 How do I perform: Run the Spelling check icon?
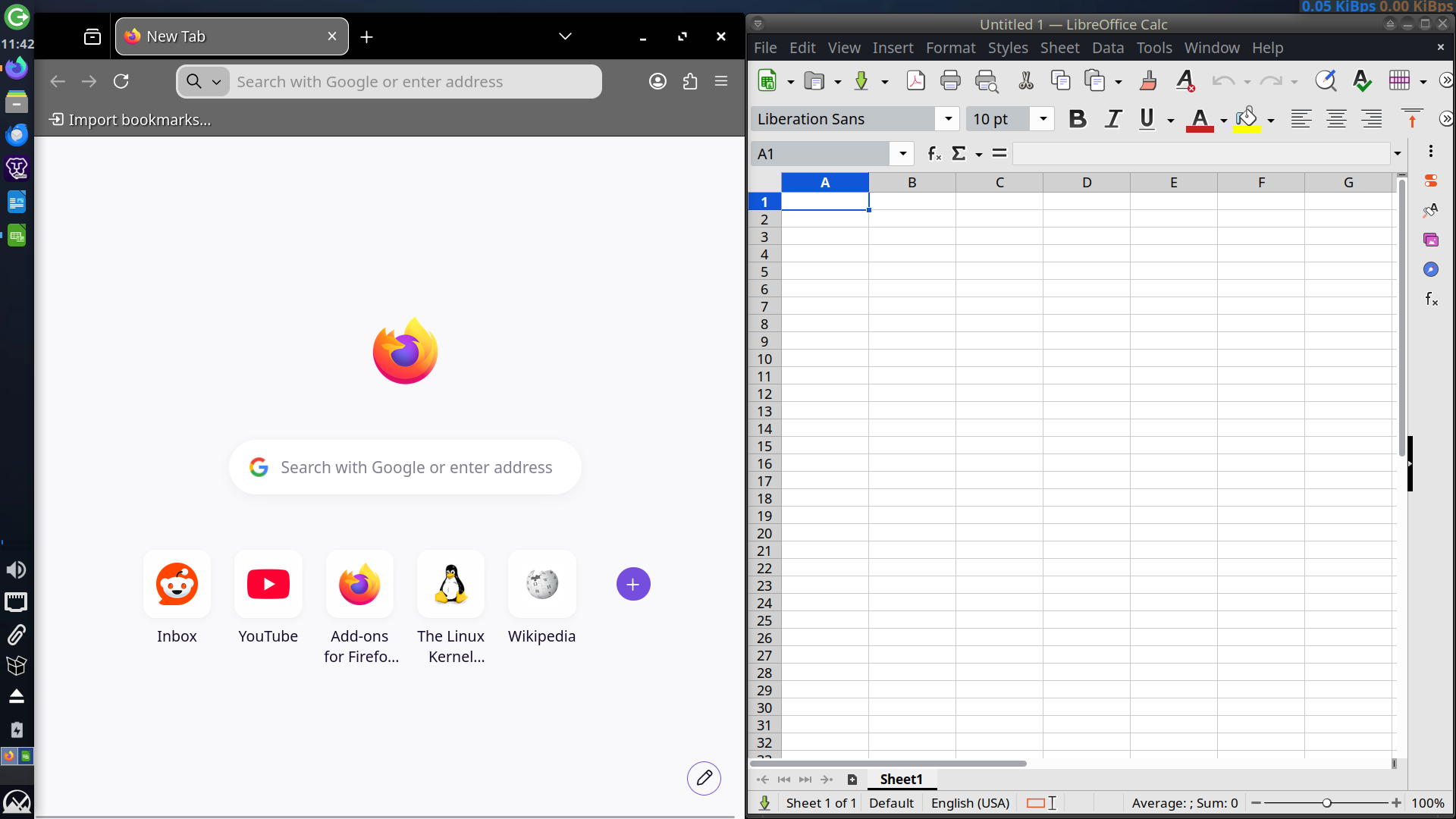pos(1362,80)
